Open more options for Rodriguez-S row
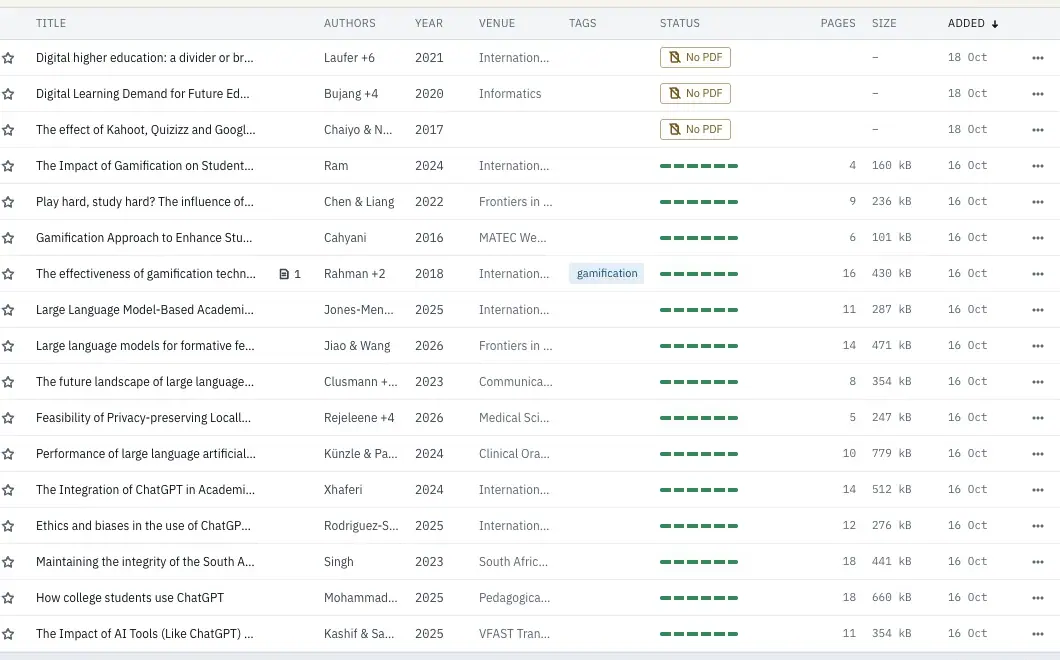1060x660 pixels. coord(1038,526)
